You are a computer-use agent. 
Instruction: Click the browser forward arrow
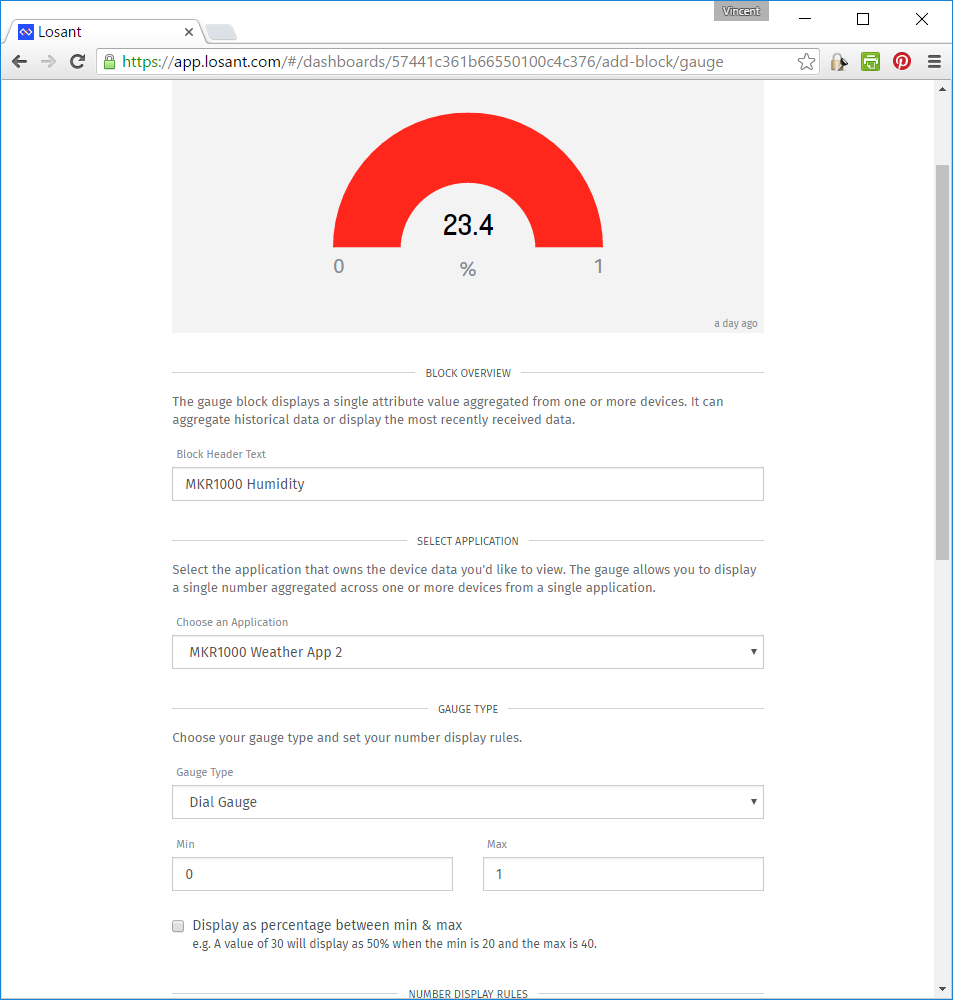click(48, 62)
